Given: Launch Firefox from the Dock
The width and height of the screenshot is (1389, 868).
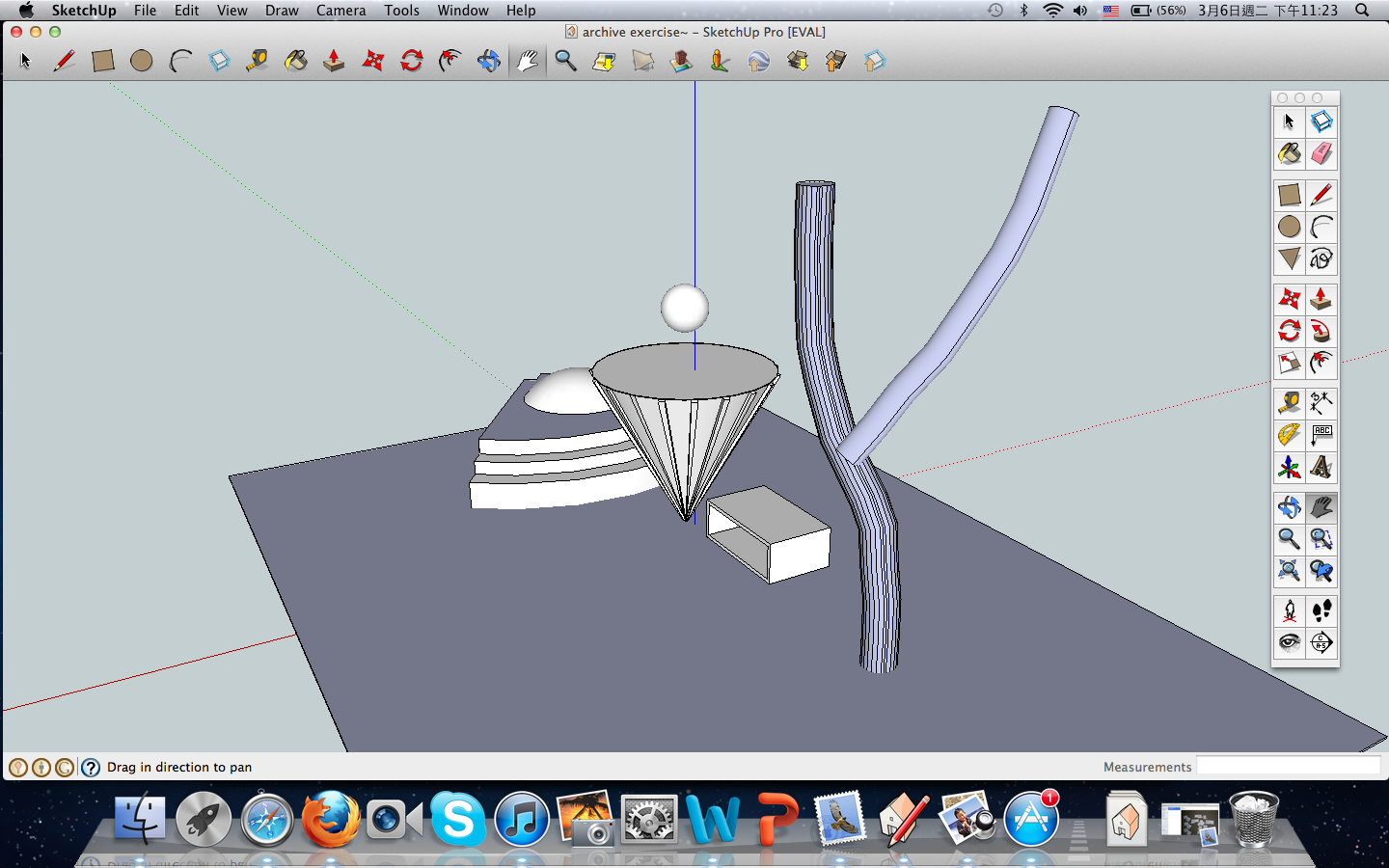Looking at the screenshot, I should click(331, 819).
